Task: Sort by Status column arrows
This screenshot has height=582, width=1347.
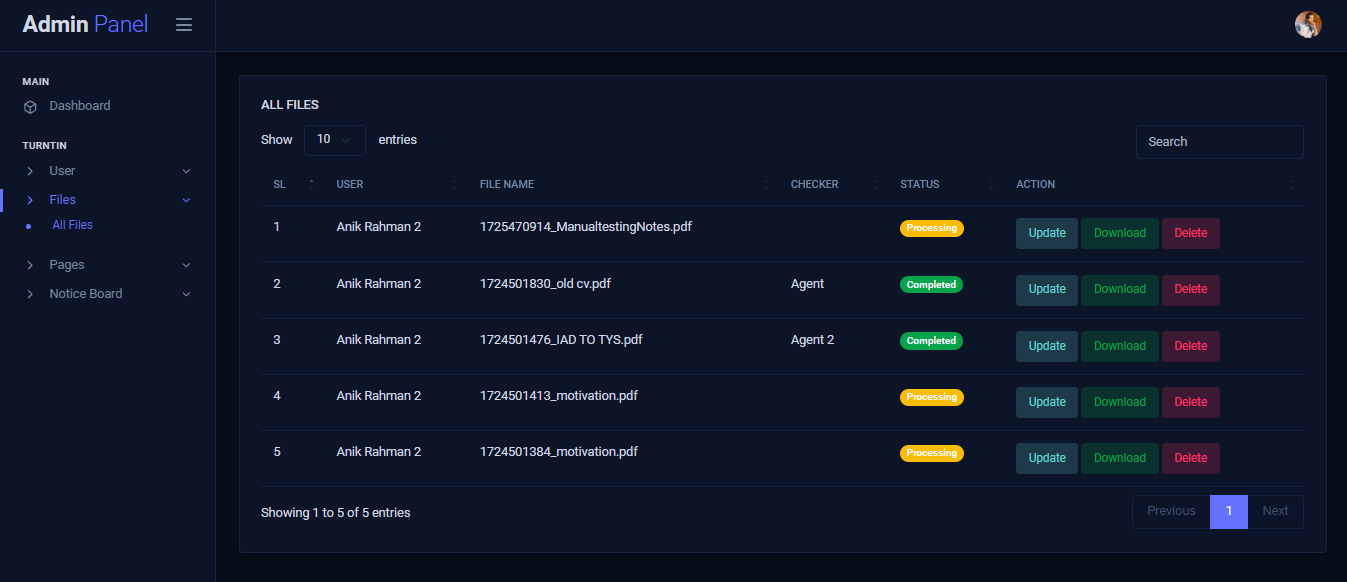Action: (991, 184)
